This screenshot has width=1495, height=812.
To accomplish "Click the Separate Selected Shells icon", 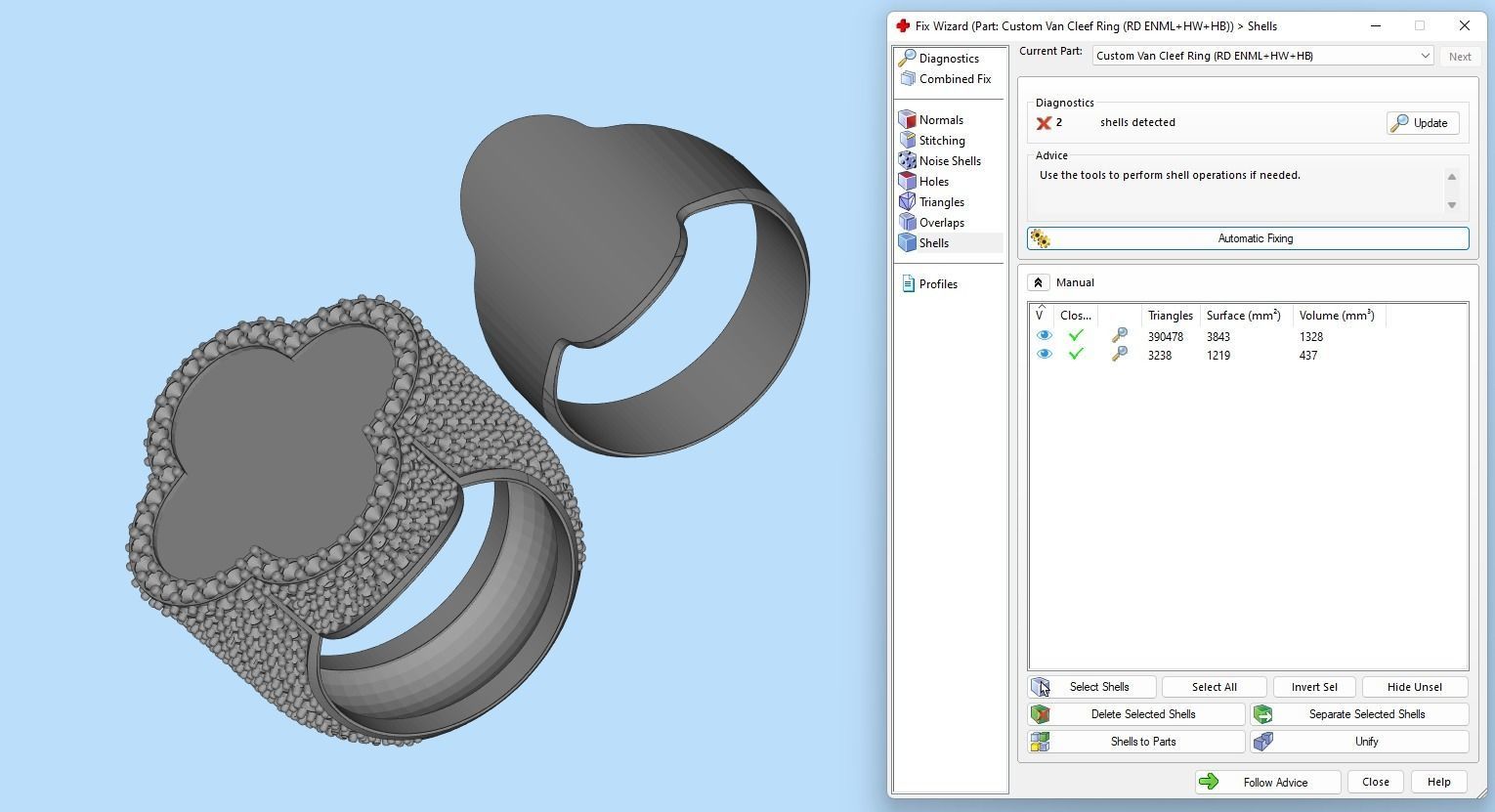I will [x=1262, y=714].
